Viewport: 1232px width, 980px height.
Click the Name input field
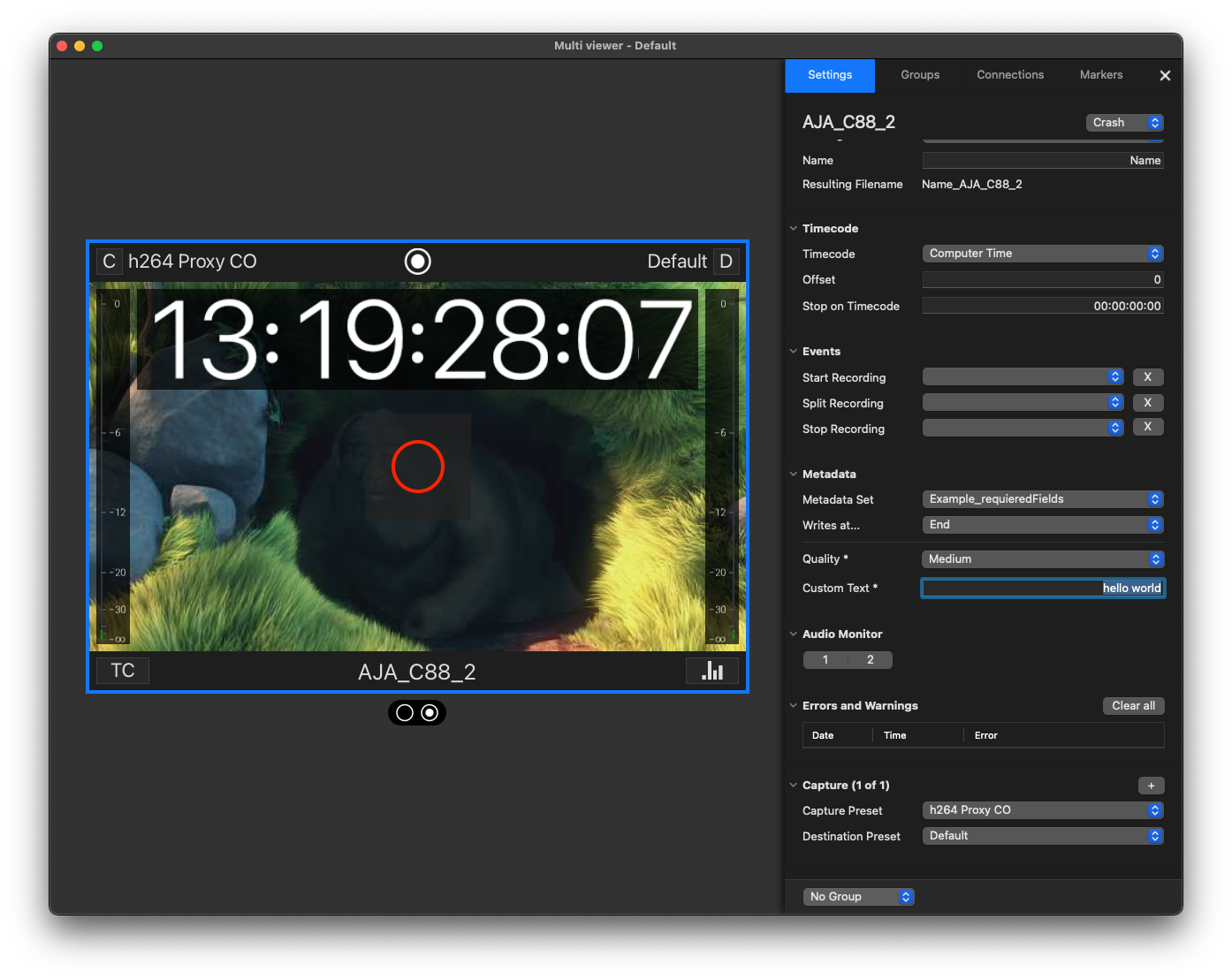click(1043, 161)
